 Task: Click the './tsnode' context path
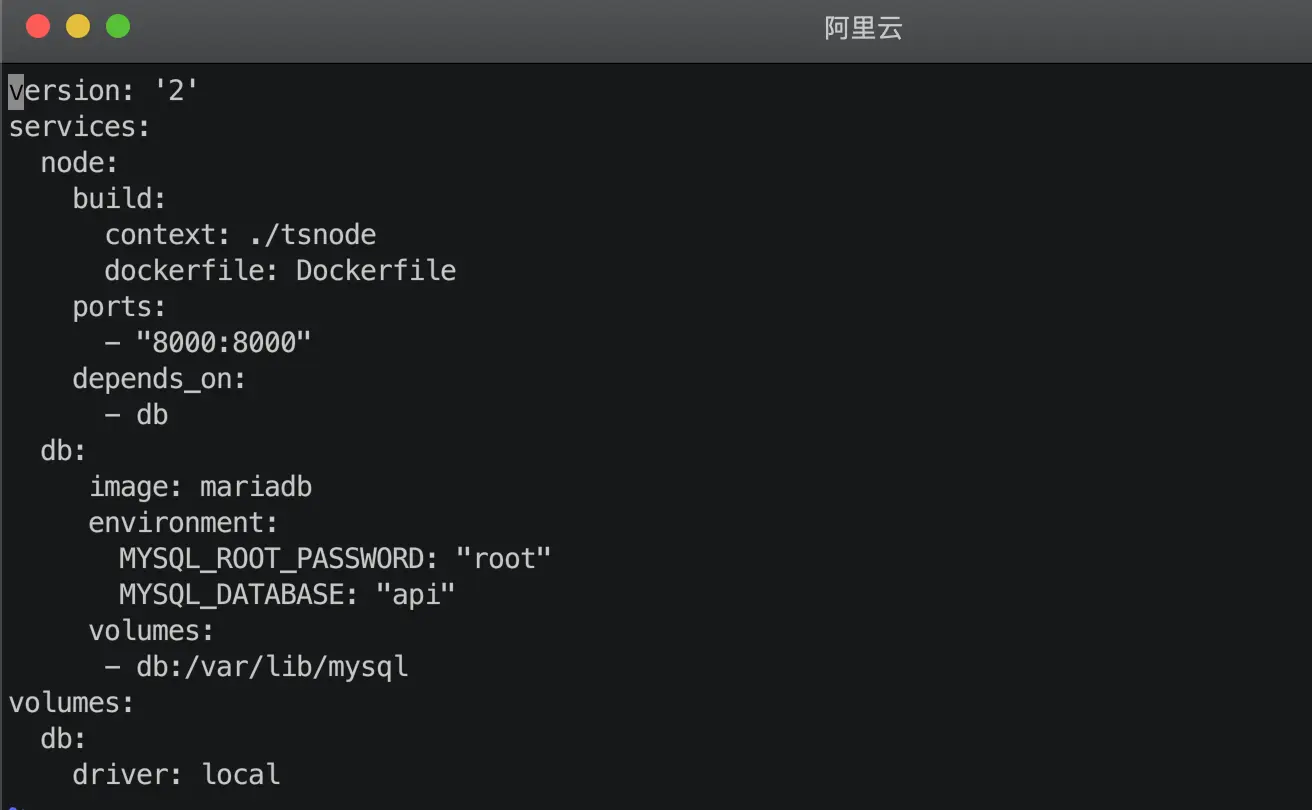coord(313,235)
